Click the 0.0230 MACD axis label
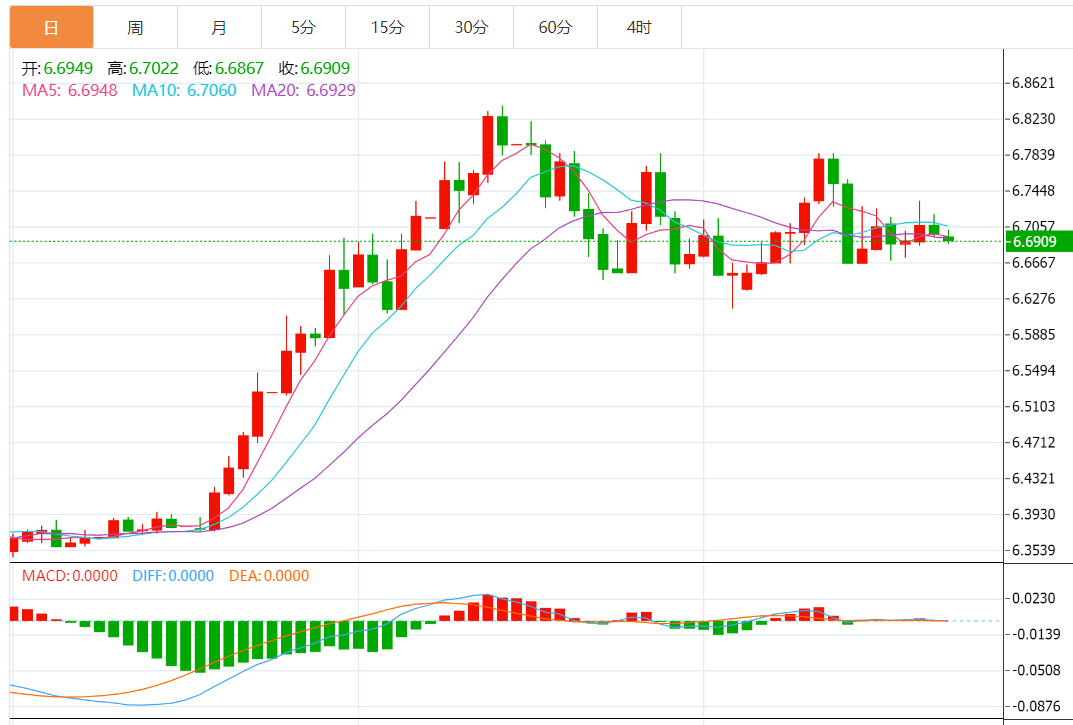 coord(1034,598)
